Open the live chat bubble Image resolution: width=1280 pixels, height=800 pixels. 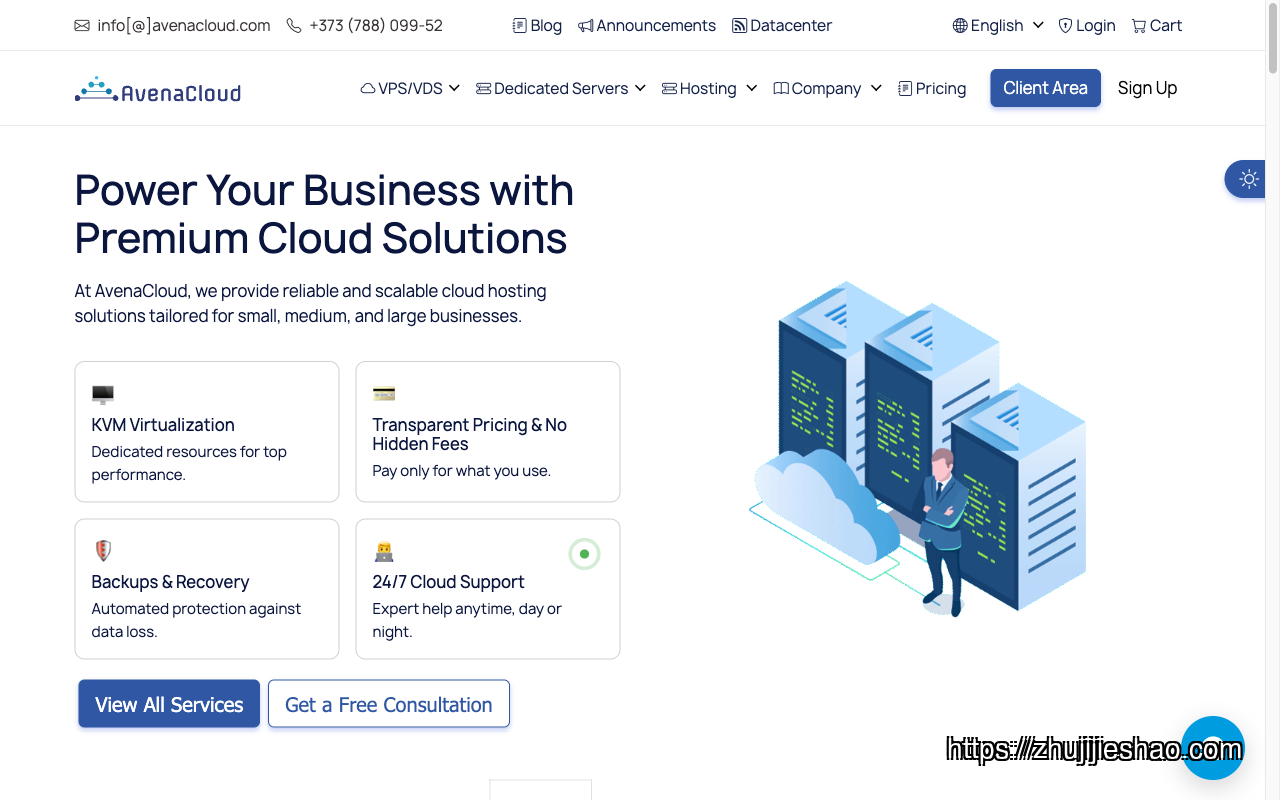click(1212, 748)
